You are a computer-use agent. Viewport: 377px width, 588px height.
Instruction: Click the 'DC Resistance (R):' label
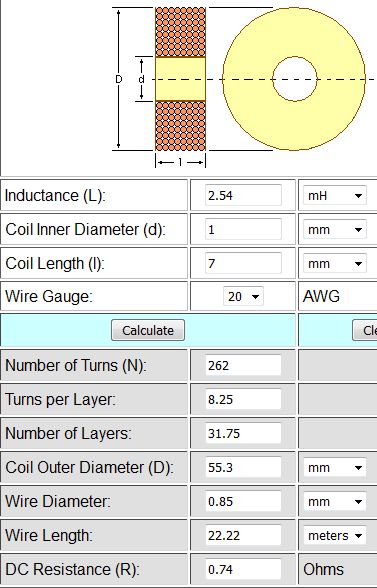(x=72, y=570)
